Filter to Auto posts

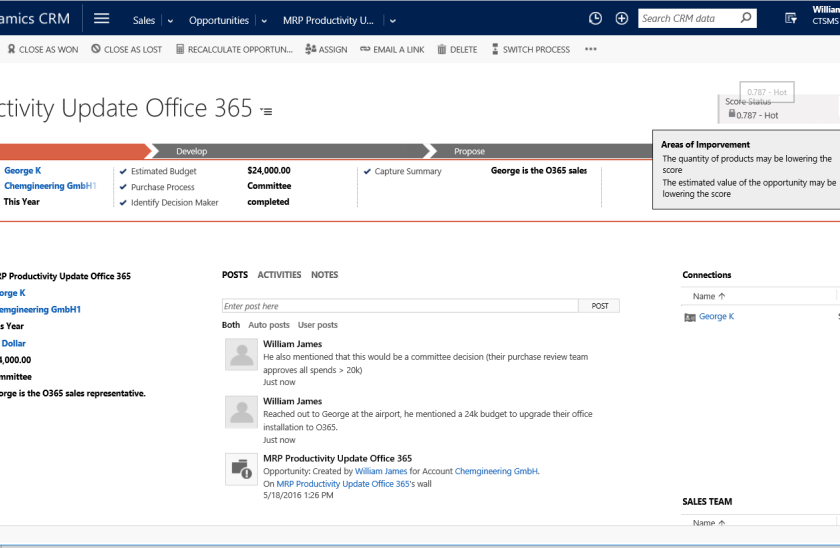268,325
